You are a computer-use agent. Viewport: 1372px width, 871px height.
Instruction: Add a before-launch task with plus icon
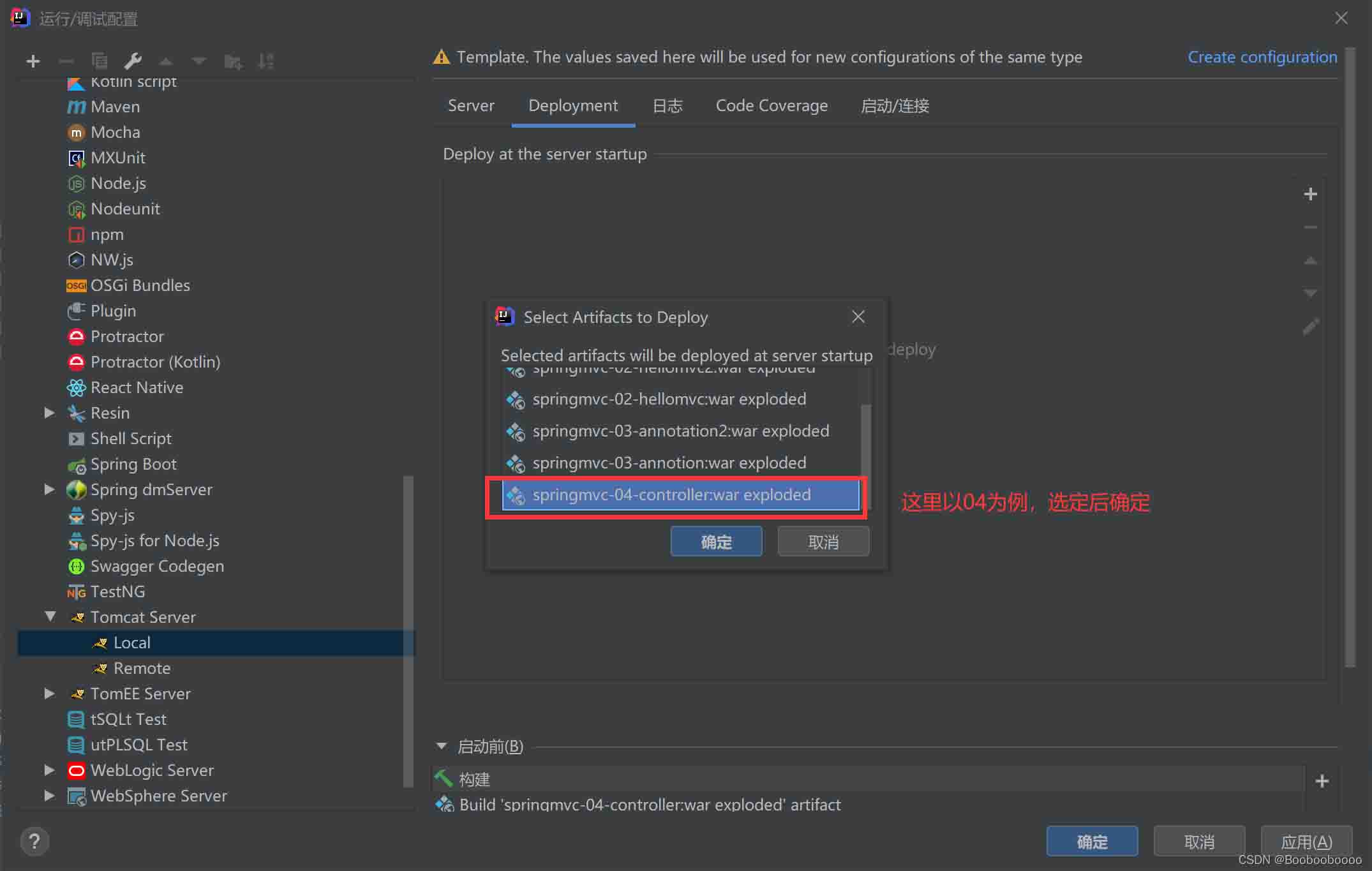(x=1322, y=781)
